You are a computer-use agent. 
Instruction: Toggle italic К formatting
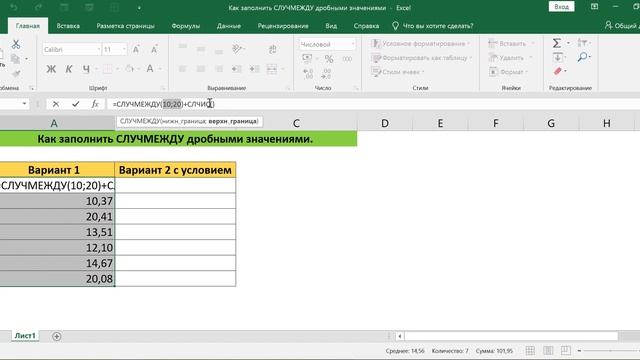click(x=69, y=69)
